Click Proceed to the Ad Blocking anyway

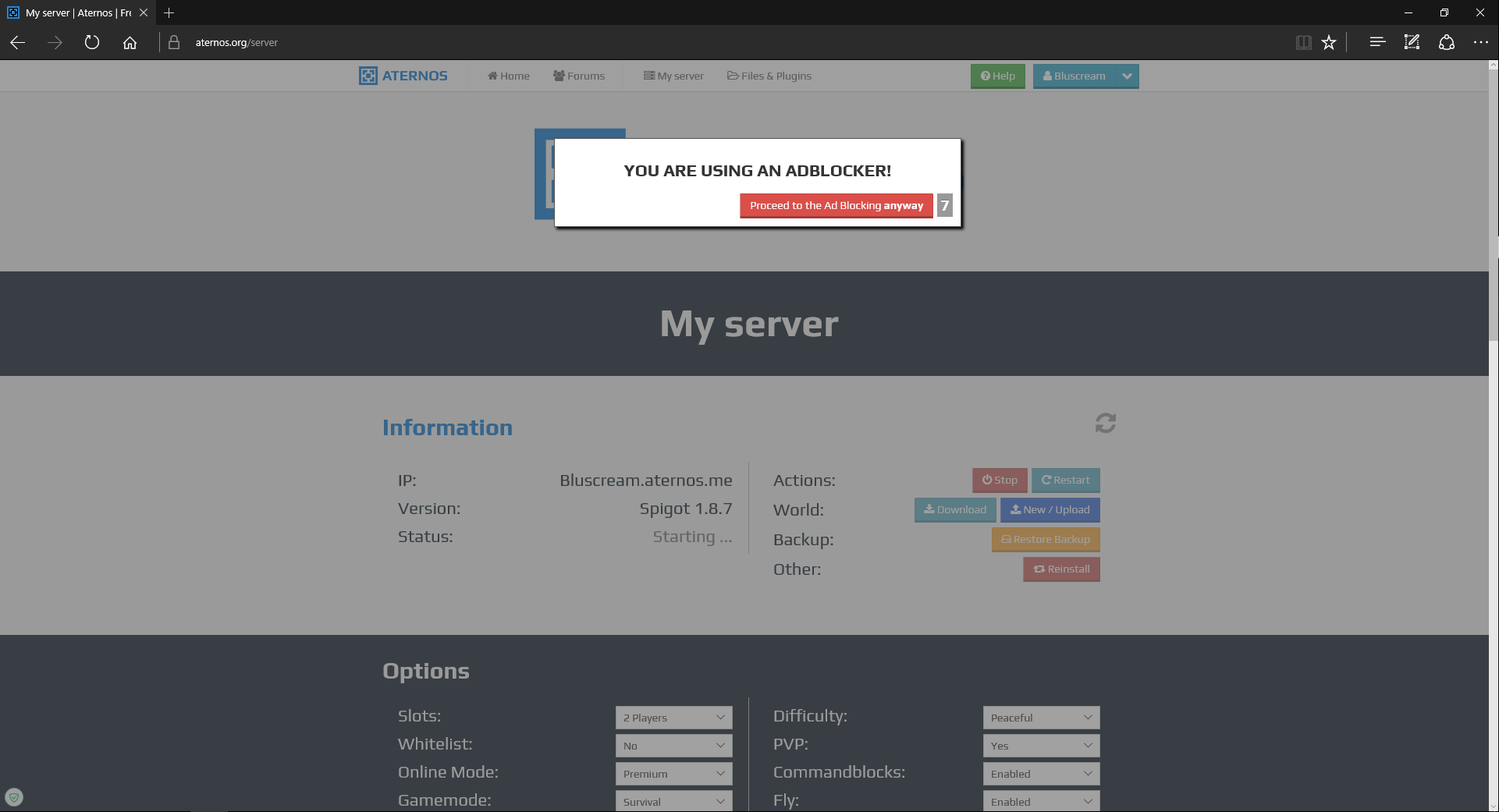click(837, 206)
